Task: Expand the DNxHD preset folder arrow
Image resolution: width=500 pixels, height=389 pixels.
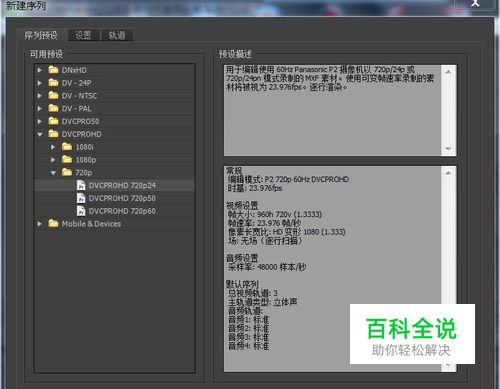Action: point(40,70)
